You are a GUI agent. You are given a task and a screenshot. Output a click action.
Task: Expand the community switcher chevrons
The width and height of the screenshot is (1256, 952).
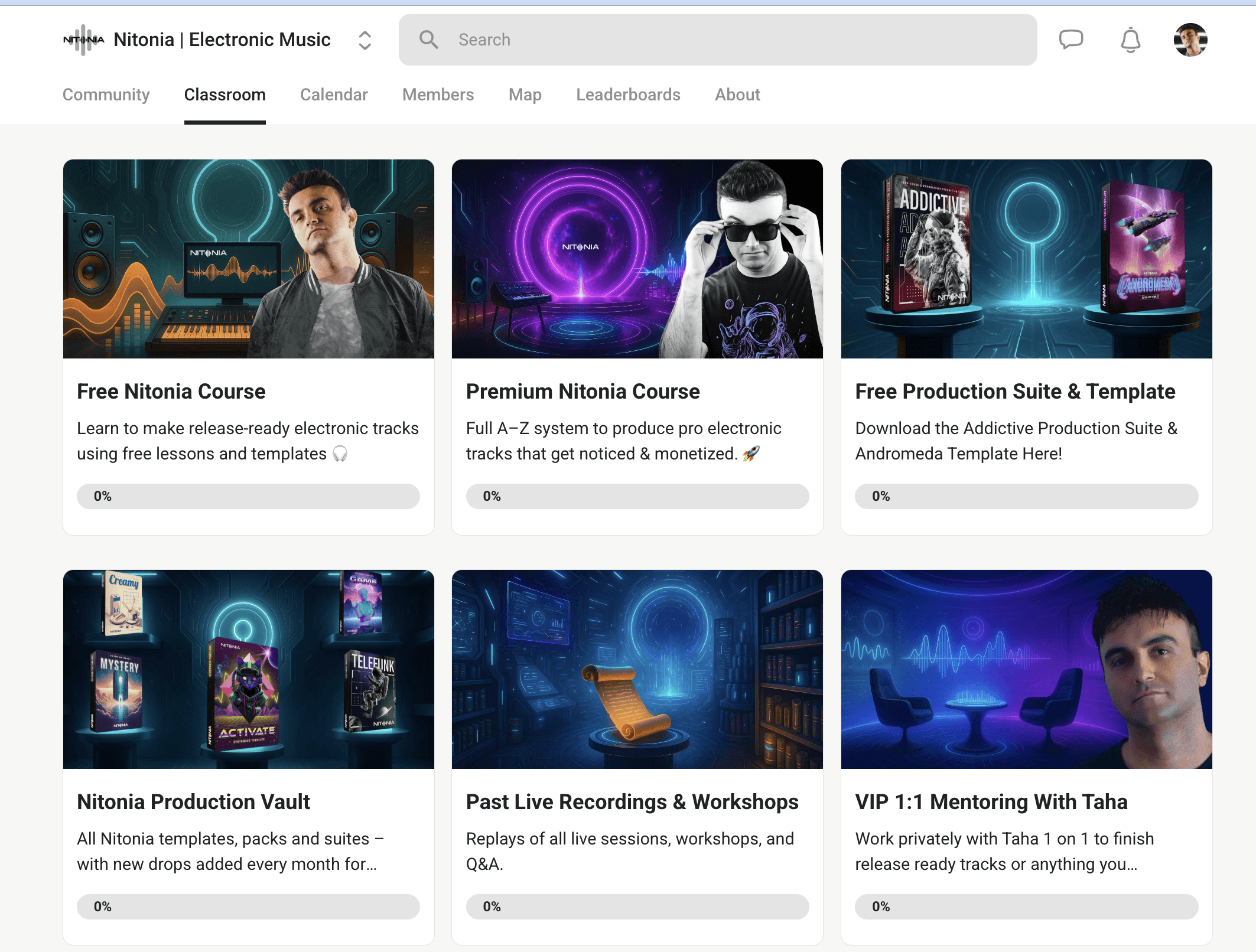(365, 40)
